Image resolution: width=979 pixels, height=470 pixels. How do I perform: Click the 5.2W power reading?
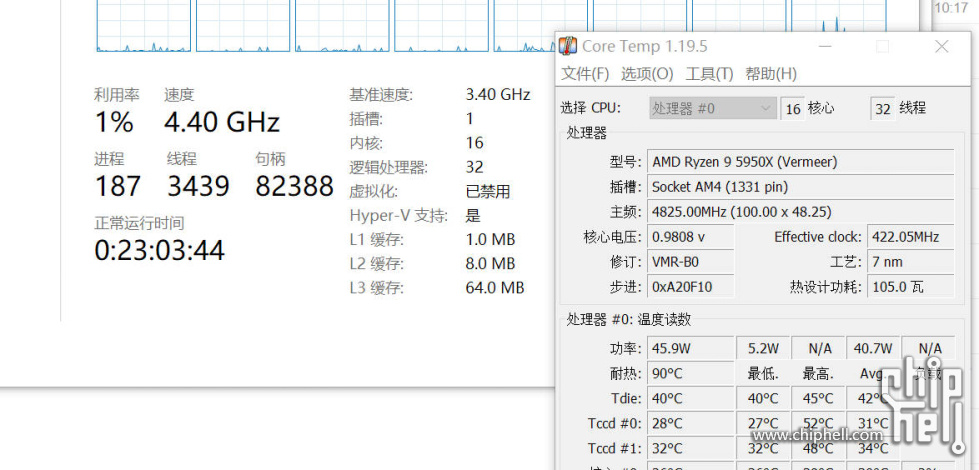point(763,348)
